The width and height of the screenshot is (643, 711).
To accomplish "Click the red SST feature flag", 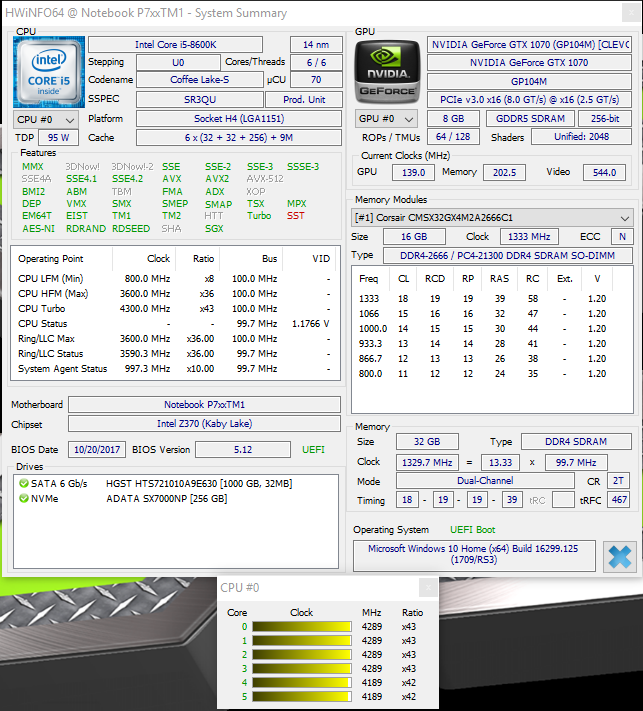I will 296,216.
